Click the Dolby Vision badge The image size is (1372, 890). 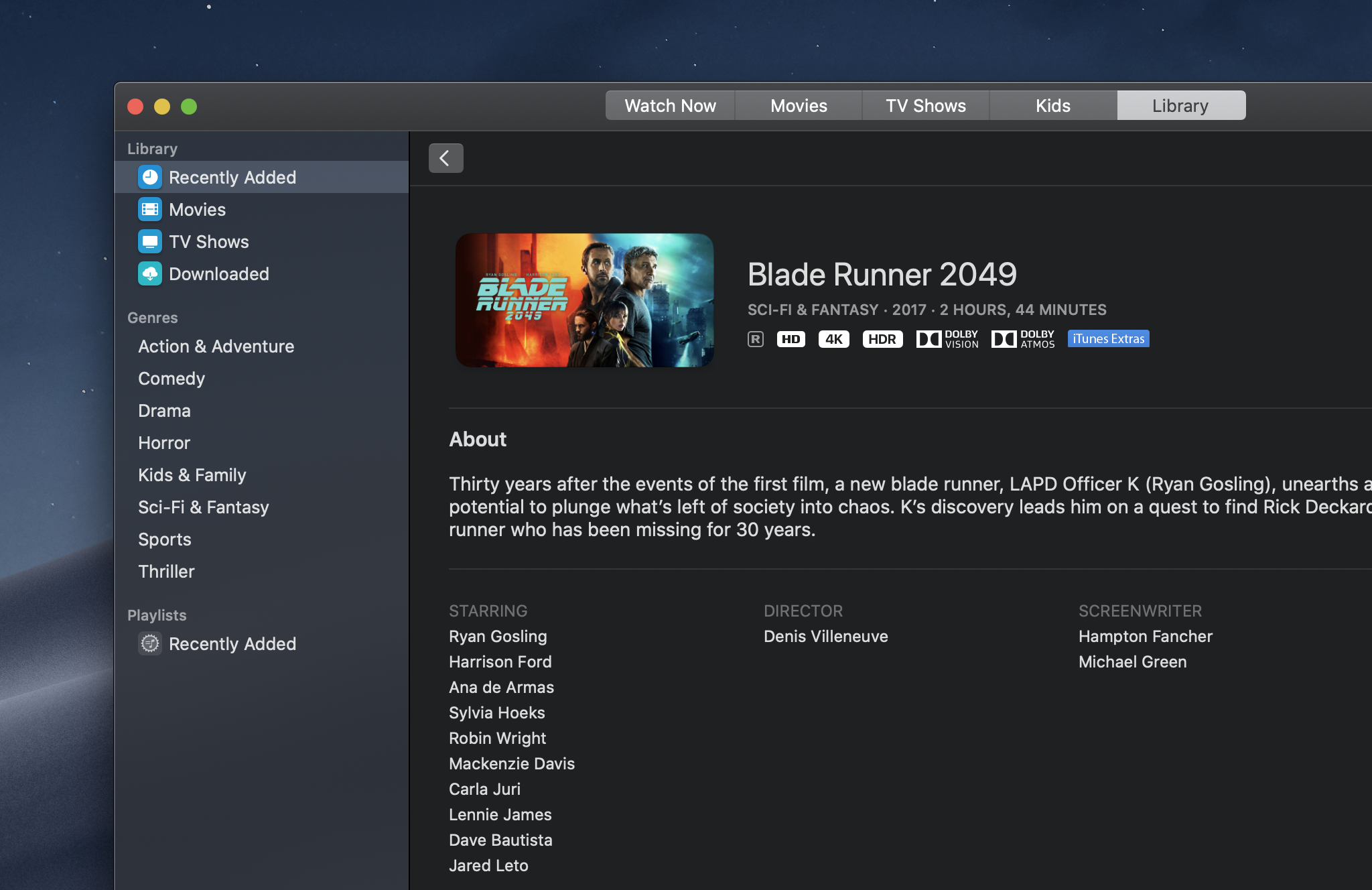pos(947,339)
